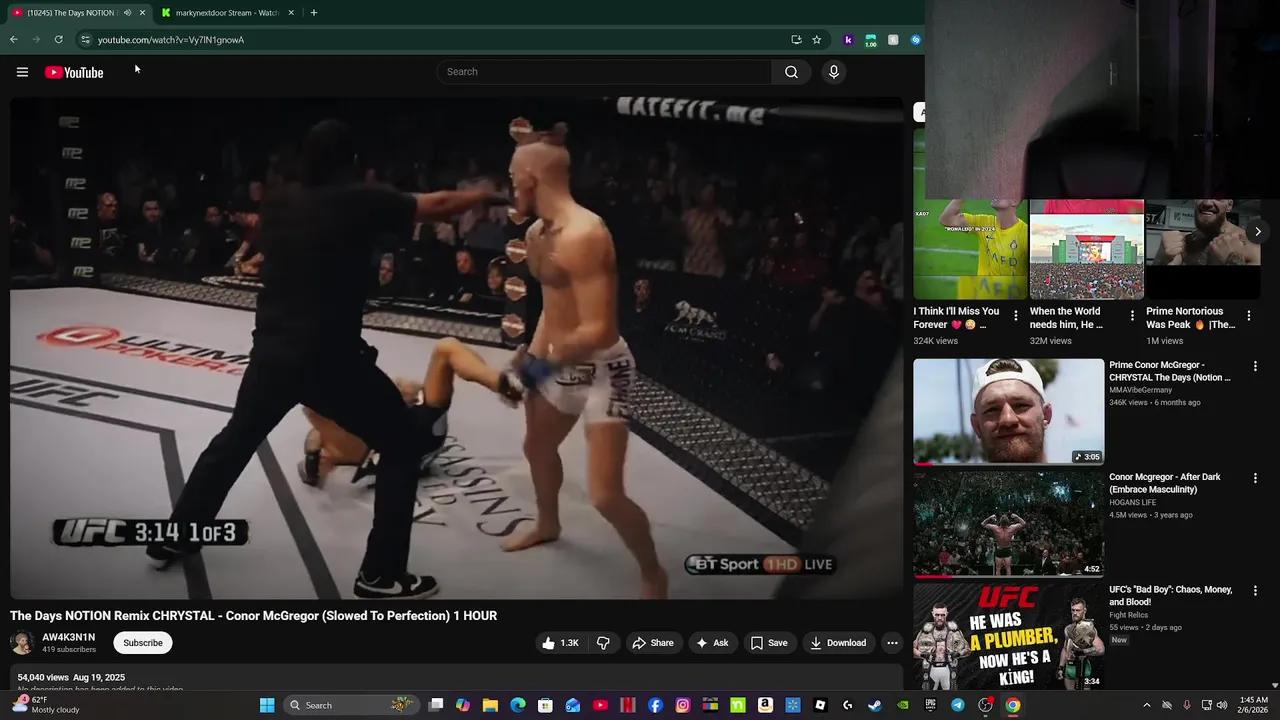Image resolution: width=1280 pixels, height=720 pixels.
Task: Open I Think I'll Miss You short thumbnail
Action: [x=970, y=249]
